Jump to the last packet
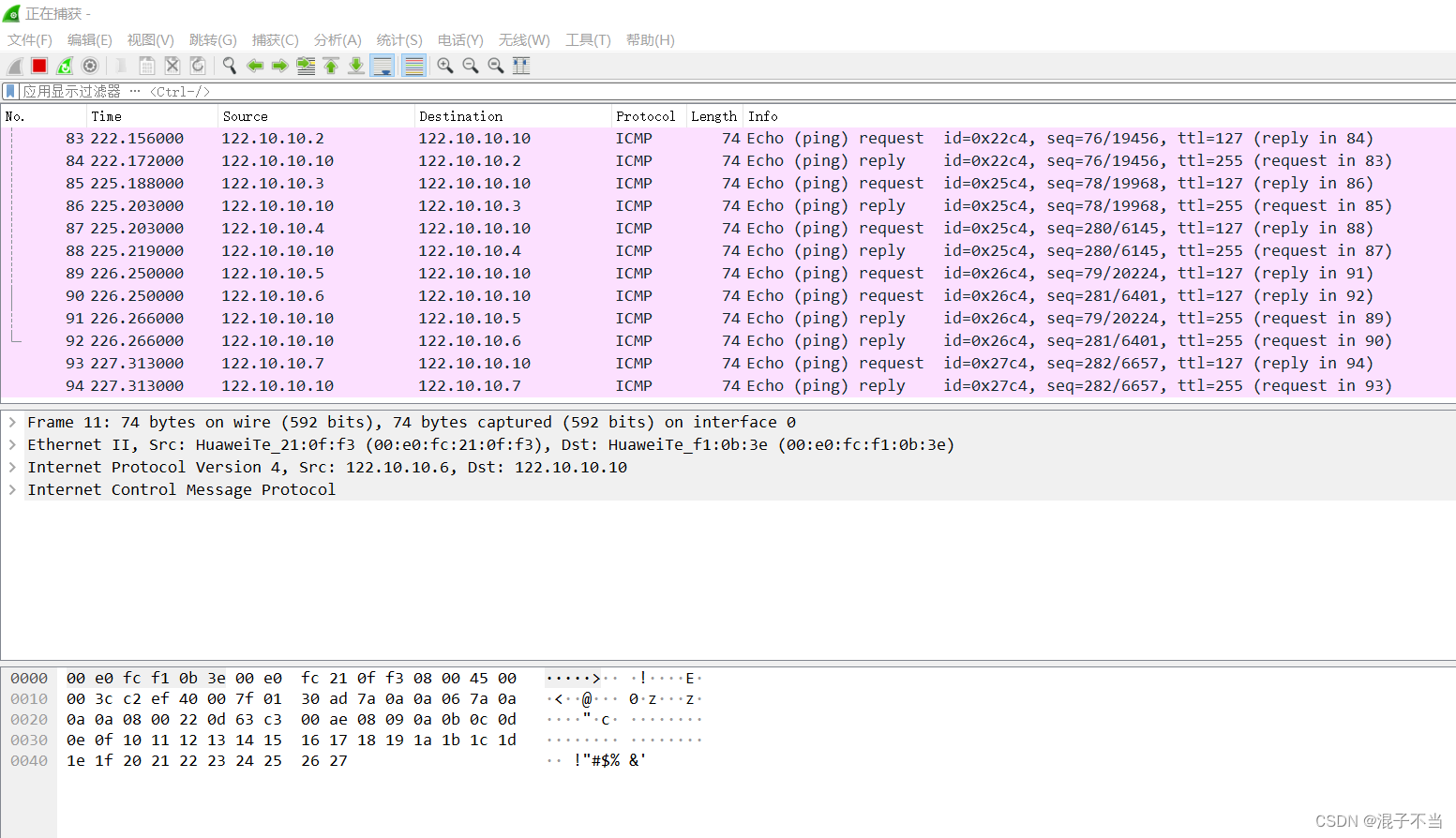The image size is (1456, 838). click(x=356, y=66)
